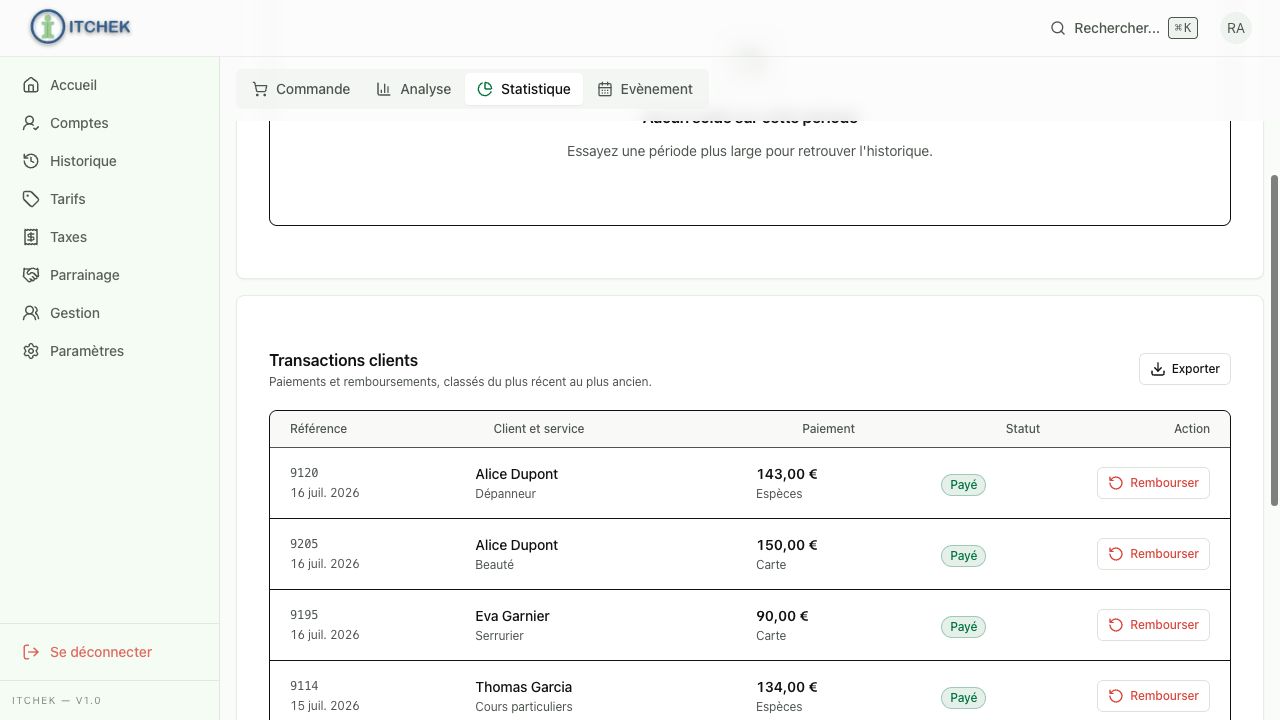Click refund arrow icon for reference 9195

1116,625
